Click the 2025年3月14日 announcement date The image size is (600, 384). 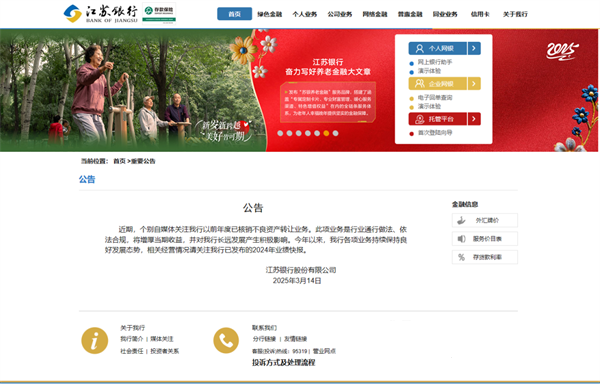(x=297, y=281)
